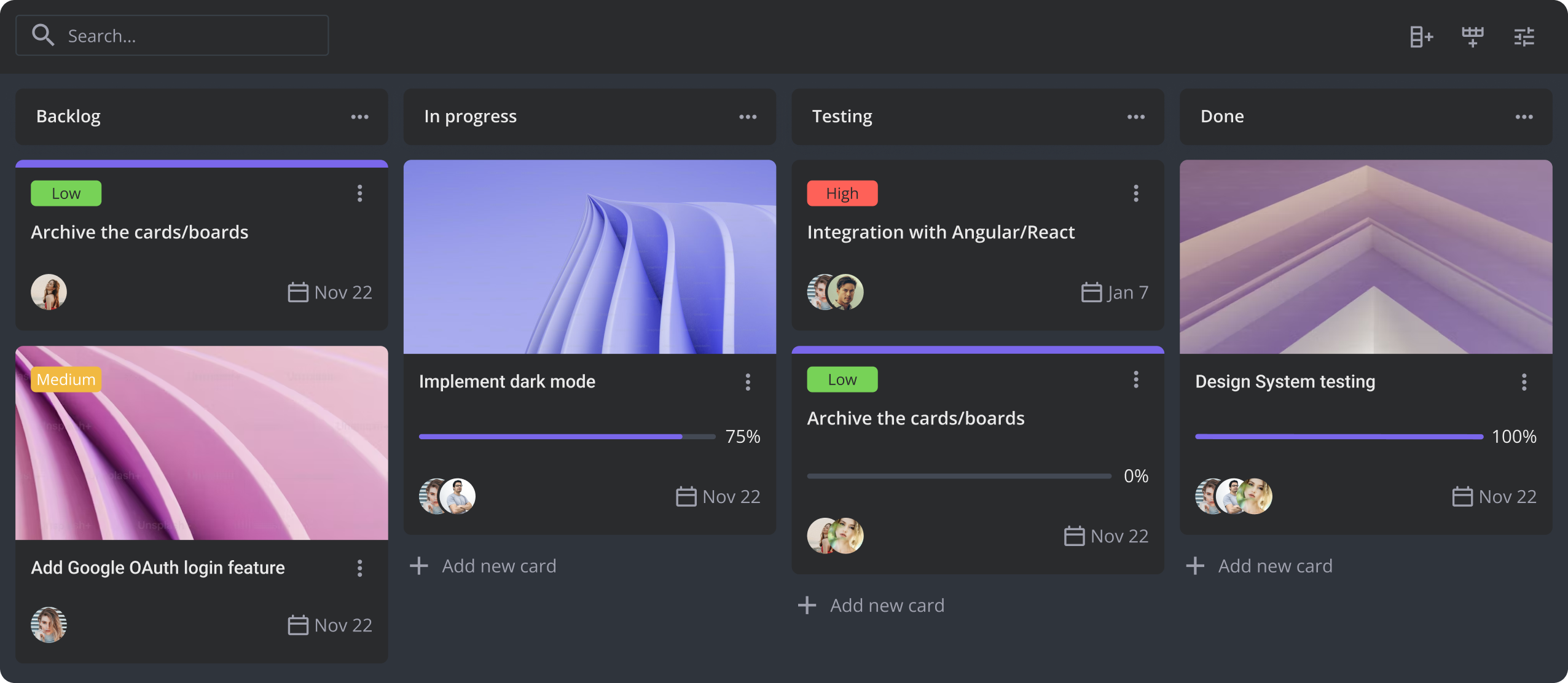Click Design System testing 100% progress bar
Screen dimensions: 1568x683
[x=1339, y=437]
